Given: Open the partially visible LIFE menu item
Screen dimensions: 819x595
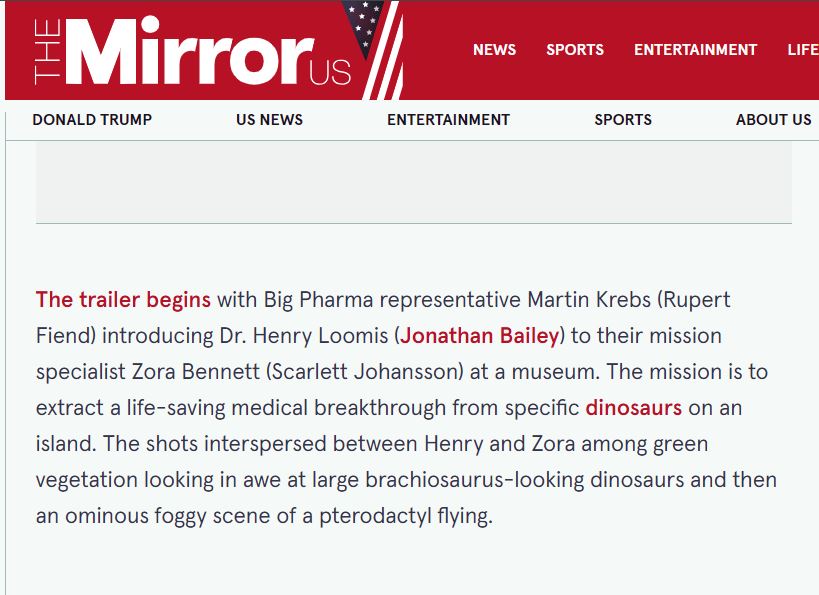Looking at the screenshot, I should (x=803, y=50).
